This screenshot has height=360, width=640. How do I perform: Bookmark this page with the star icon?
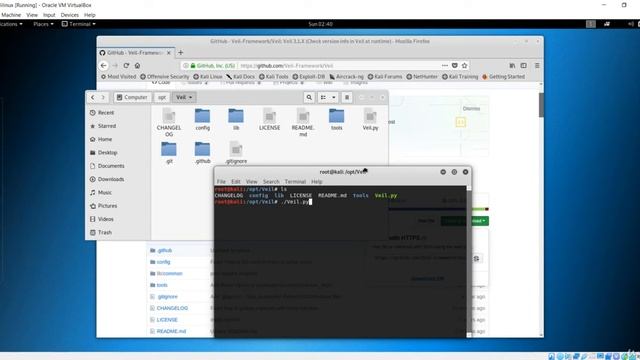464,65
